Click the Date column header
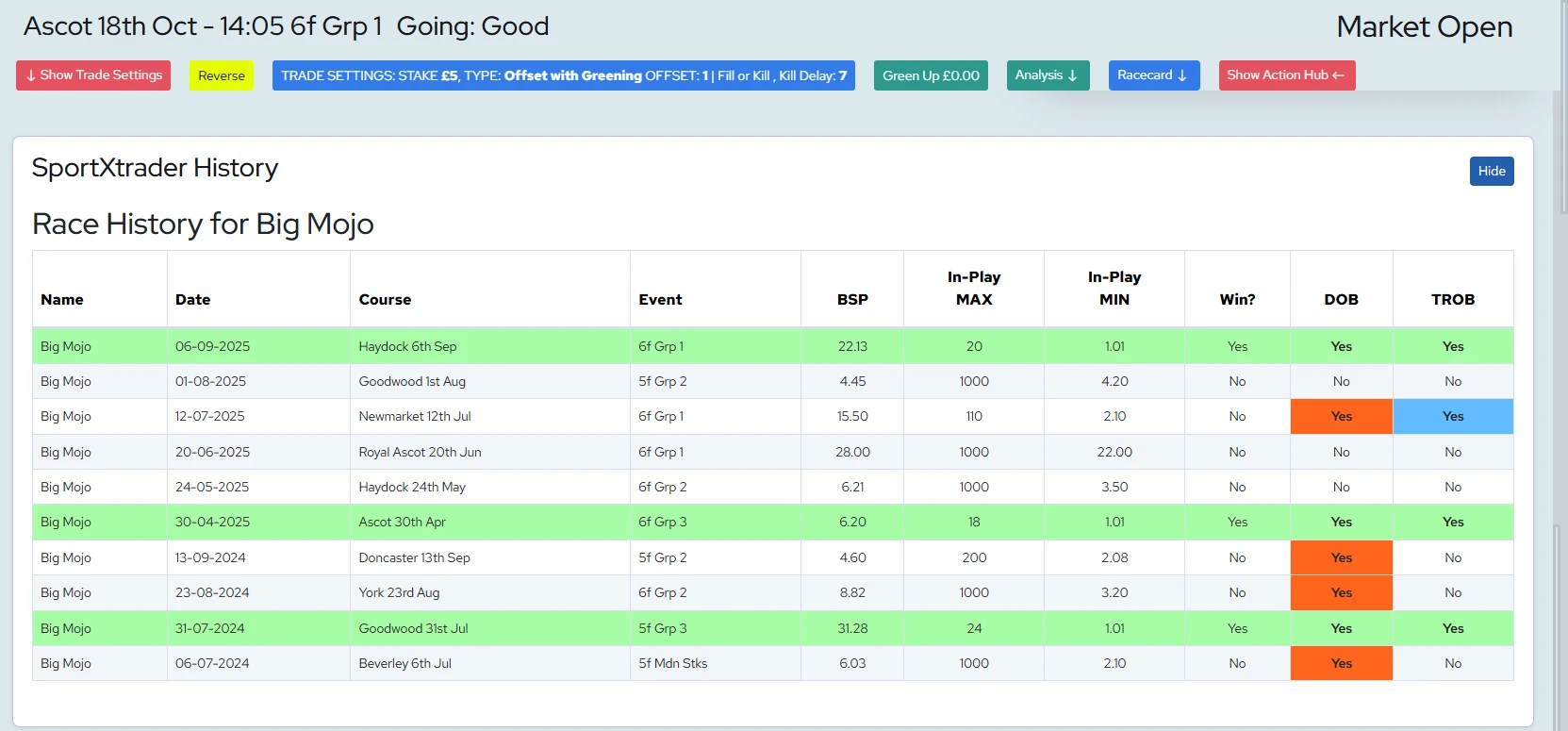Image resolution: width=1568 pixels, height=731 pixels. 193,299
